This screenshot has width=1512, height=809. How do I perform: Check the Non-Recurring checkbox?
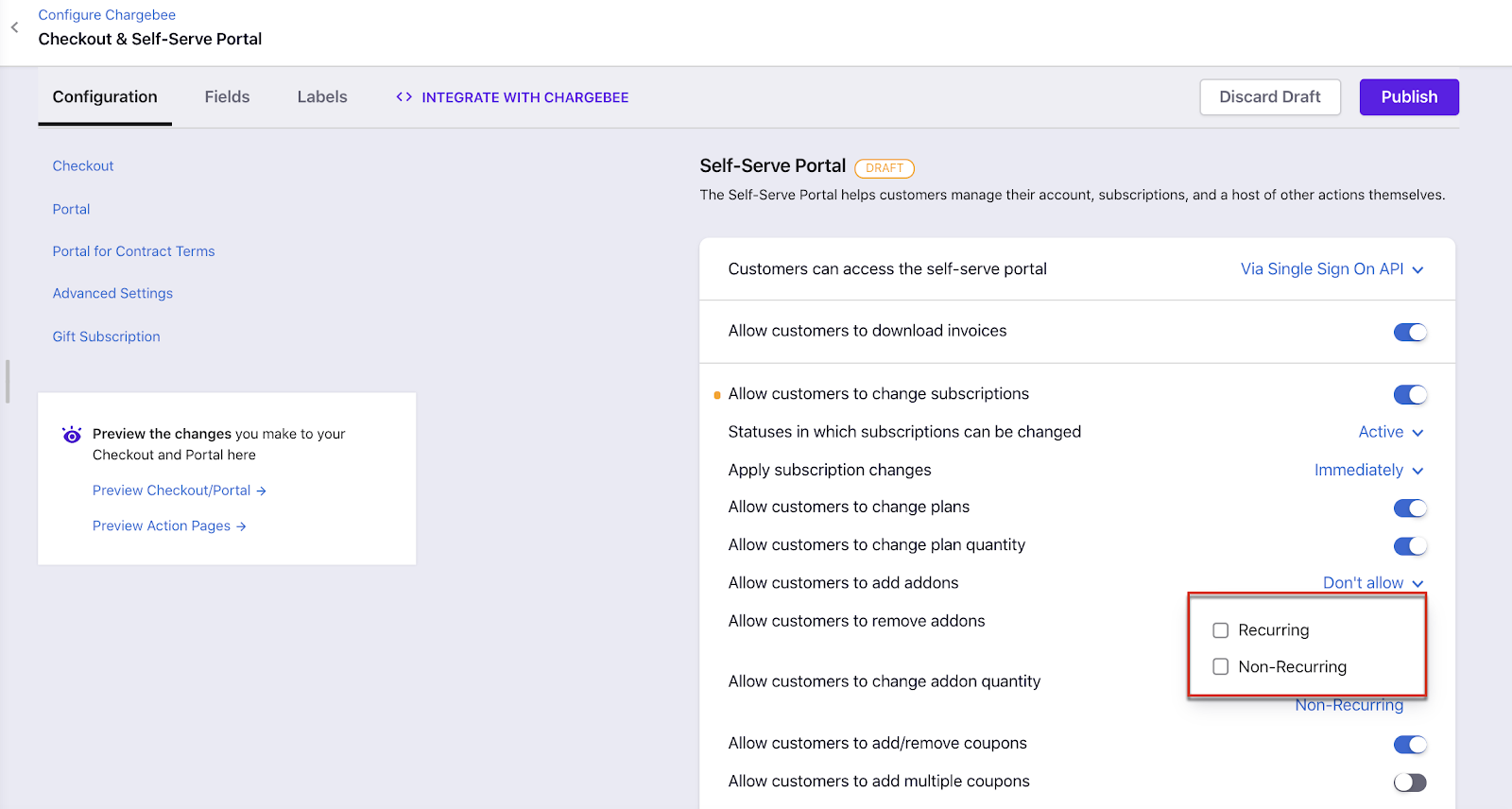pyautogui.click(x=1221, y=667)
